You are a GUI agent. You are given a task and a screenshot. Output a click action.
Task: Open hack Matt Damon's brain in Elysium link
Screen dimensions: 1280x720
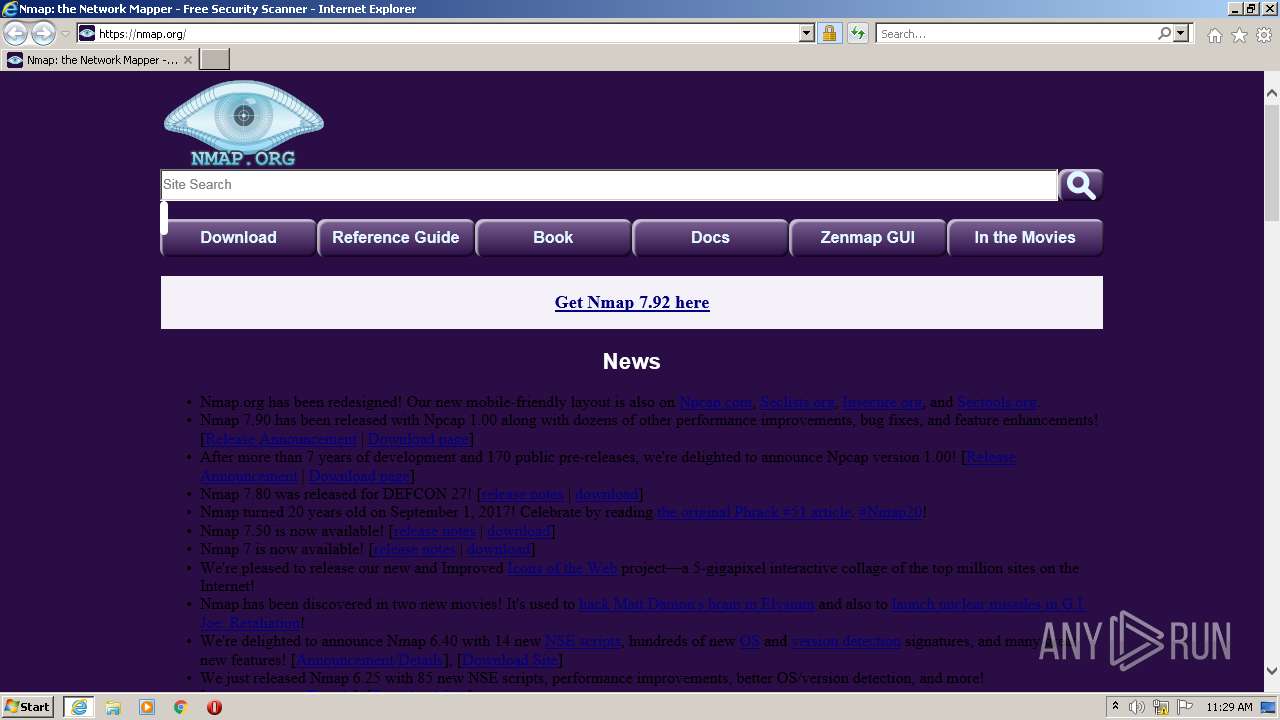pos(696,605)
